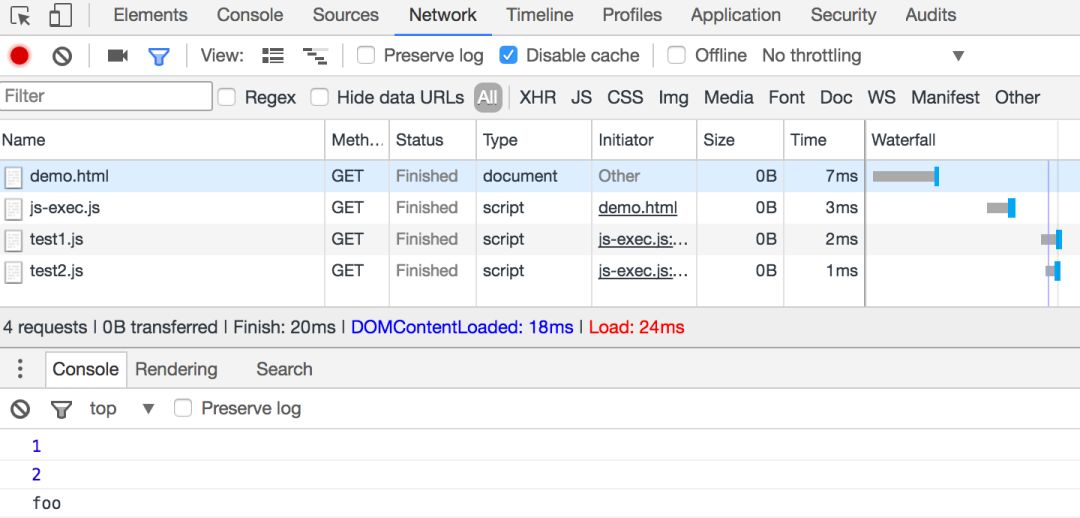Open the Sources panel tab
Viewport: 1080px width, 518px height.
pos(346,15)
